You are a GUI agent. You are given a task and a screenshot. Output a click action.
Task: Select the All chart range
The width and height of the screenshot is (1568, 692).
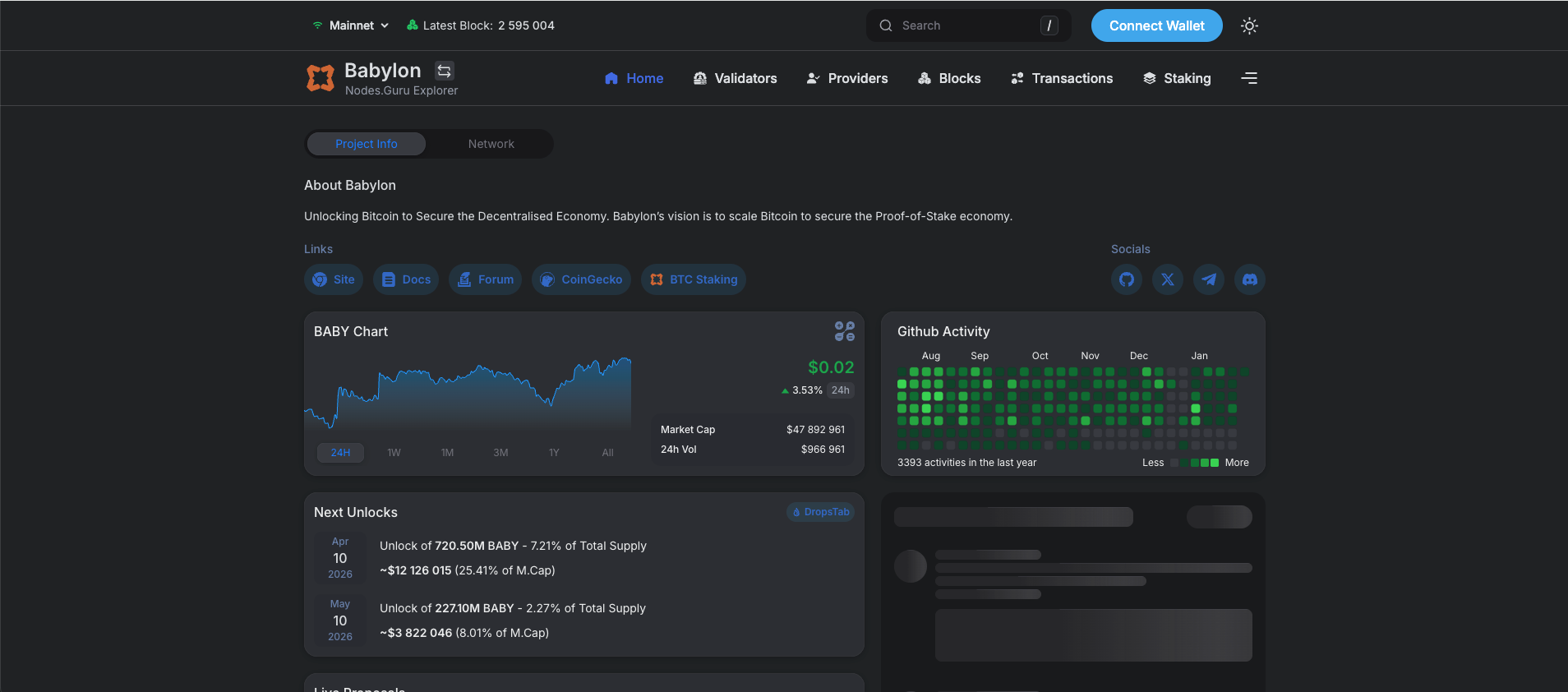pos(607,453)
